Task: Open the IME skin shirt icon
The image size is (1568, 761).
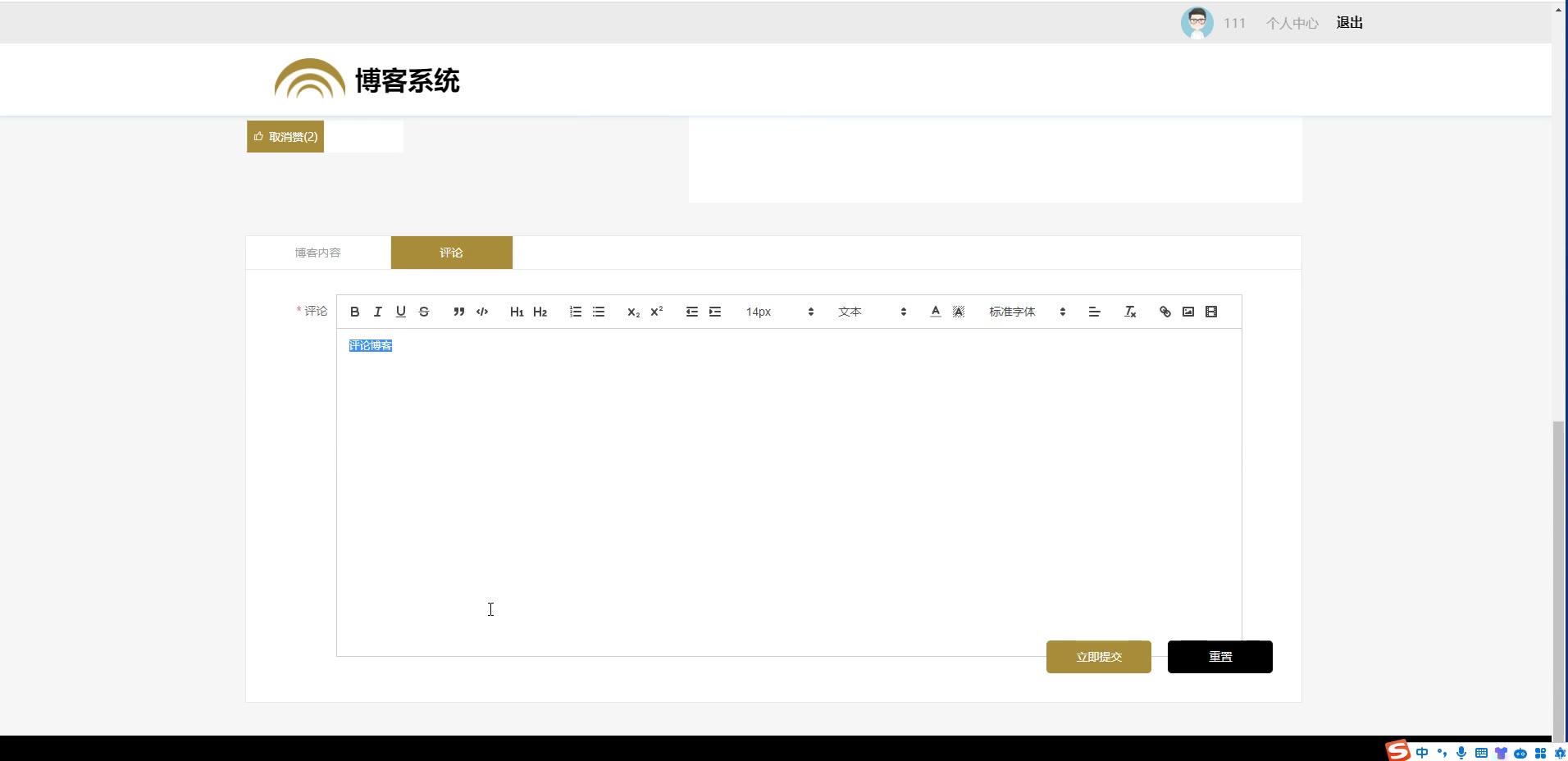Action: click(1501, 753)
